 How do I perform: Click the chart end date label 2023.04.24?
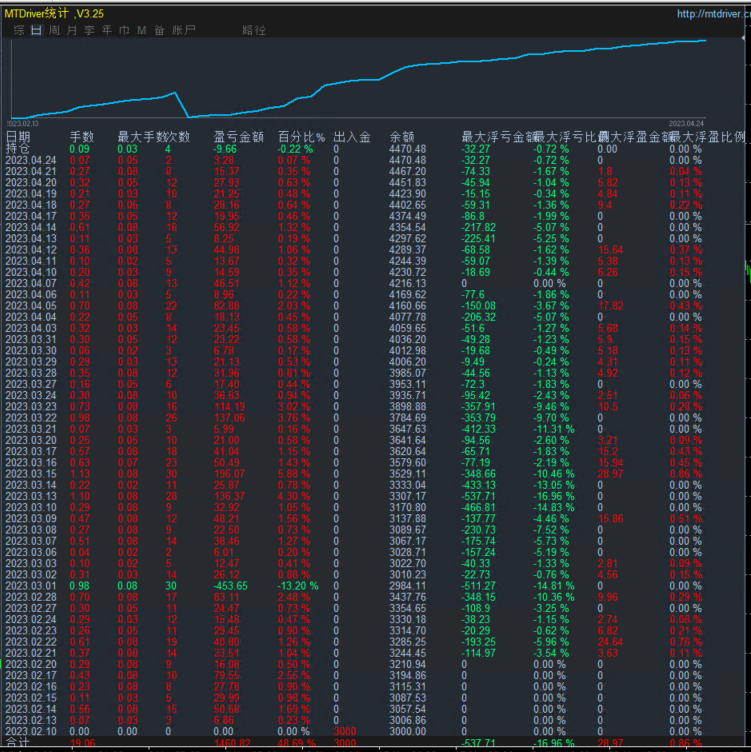click(x=686, y=124)
